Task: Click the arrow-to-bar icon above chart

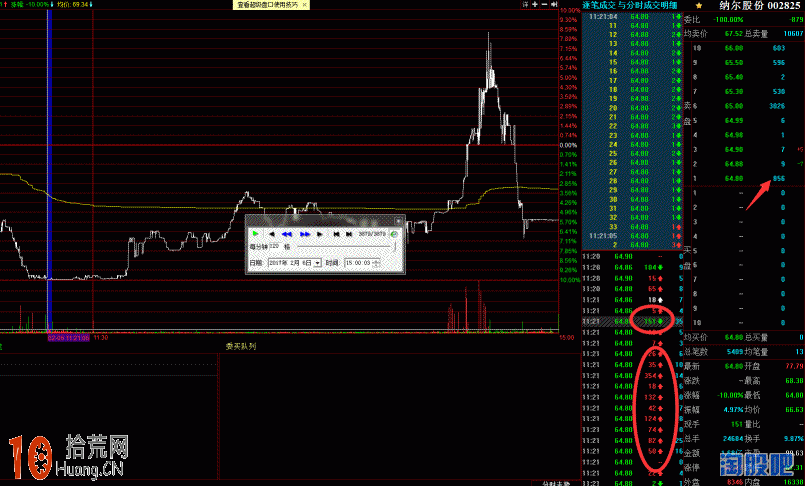Action: (554, 4)
